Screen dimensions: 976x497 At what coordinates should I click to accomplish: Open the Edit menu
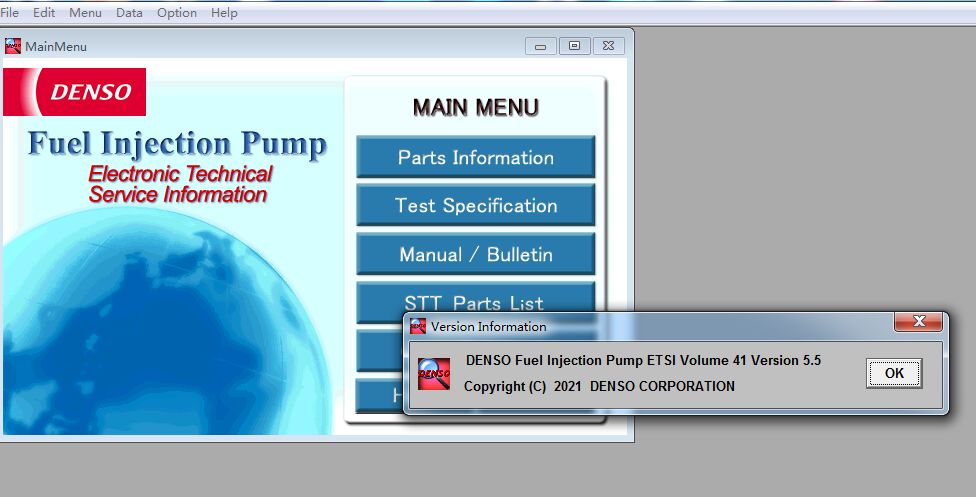pyautogui.click(x=44, y=12)
